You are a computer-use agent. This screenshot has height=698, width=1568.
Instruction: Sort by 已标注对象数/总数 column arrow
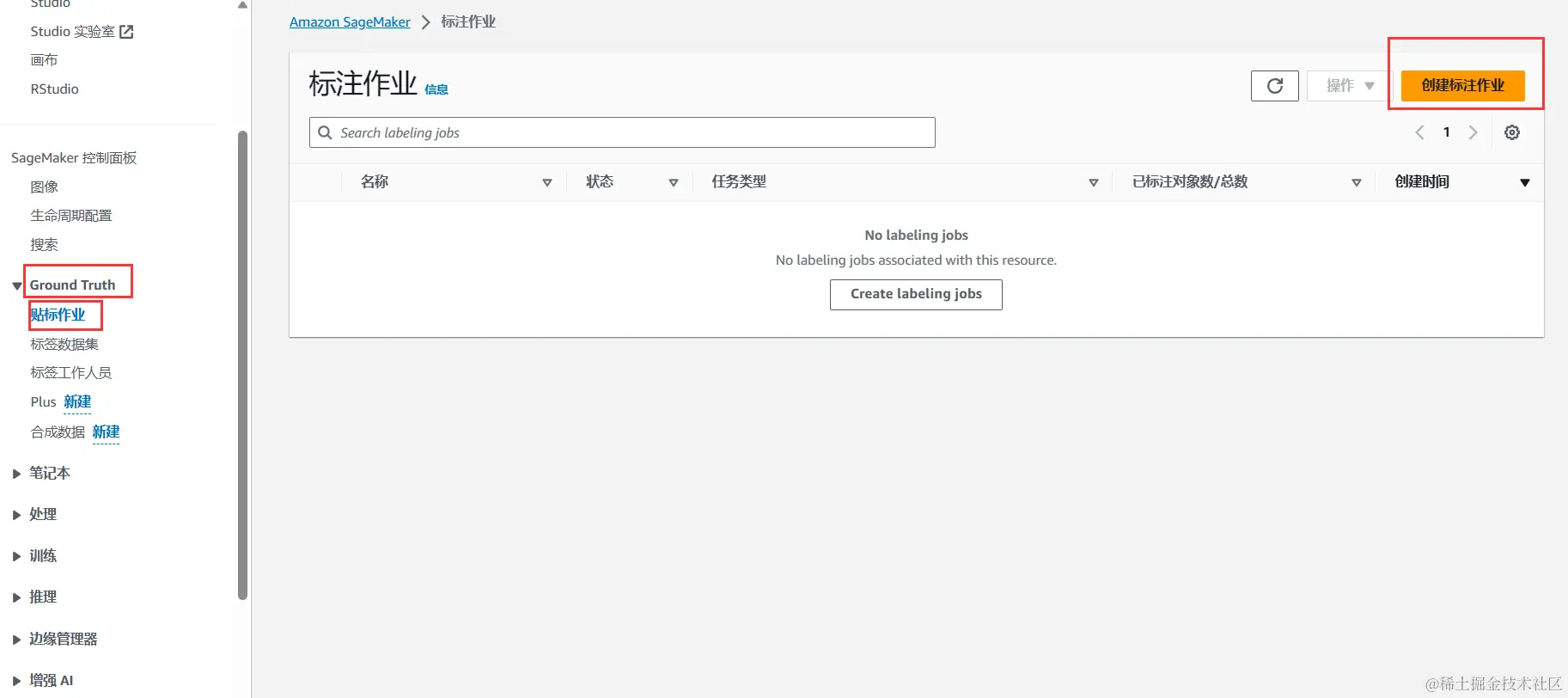pyautogui.click(x=1357, y=182)
